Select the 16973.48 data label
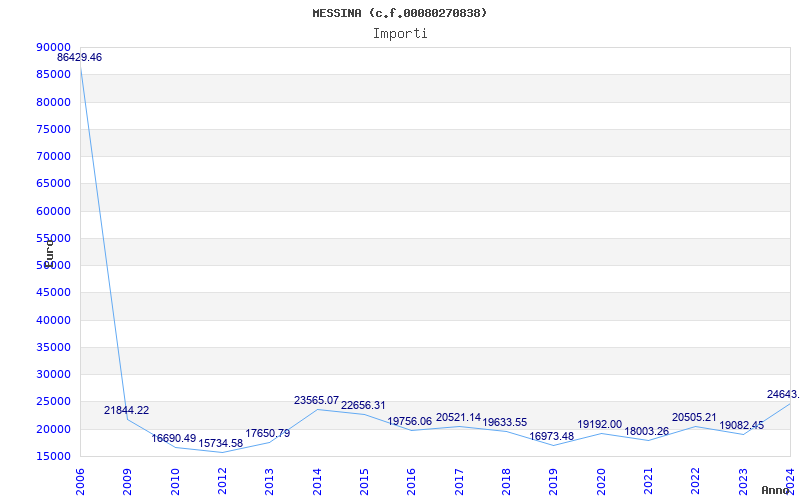This screenshot has width=800, height=500. click(x=552, y=437)
